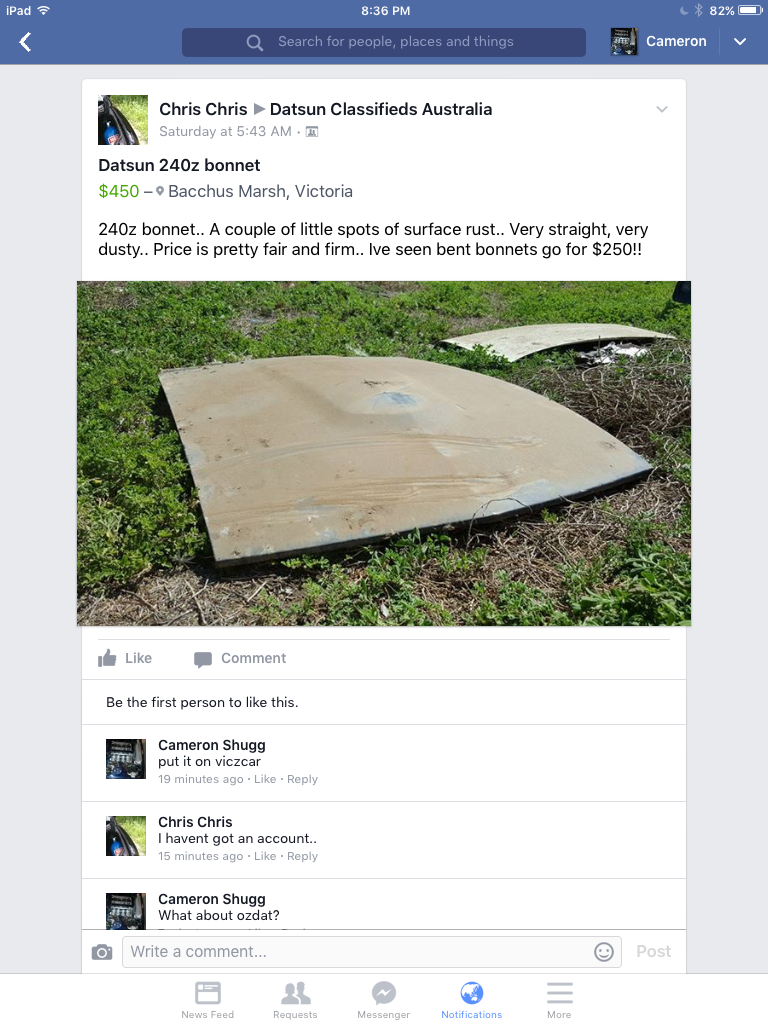The width and height of the screenshot is (768, 1024).
Task: Tap the camera icon beside comment box
Action: click(102, 952)
